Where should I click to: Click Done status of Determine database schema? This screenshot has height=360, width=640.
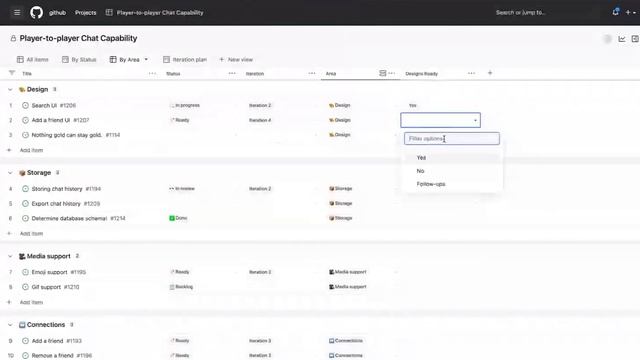click(x=178, y=218)
